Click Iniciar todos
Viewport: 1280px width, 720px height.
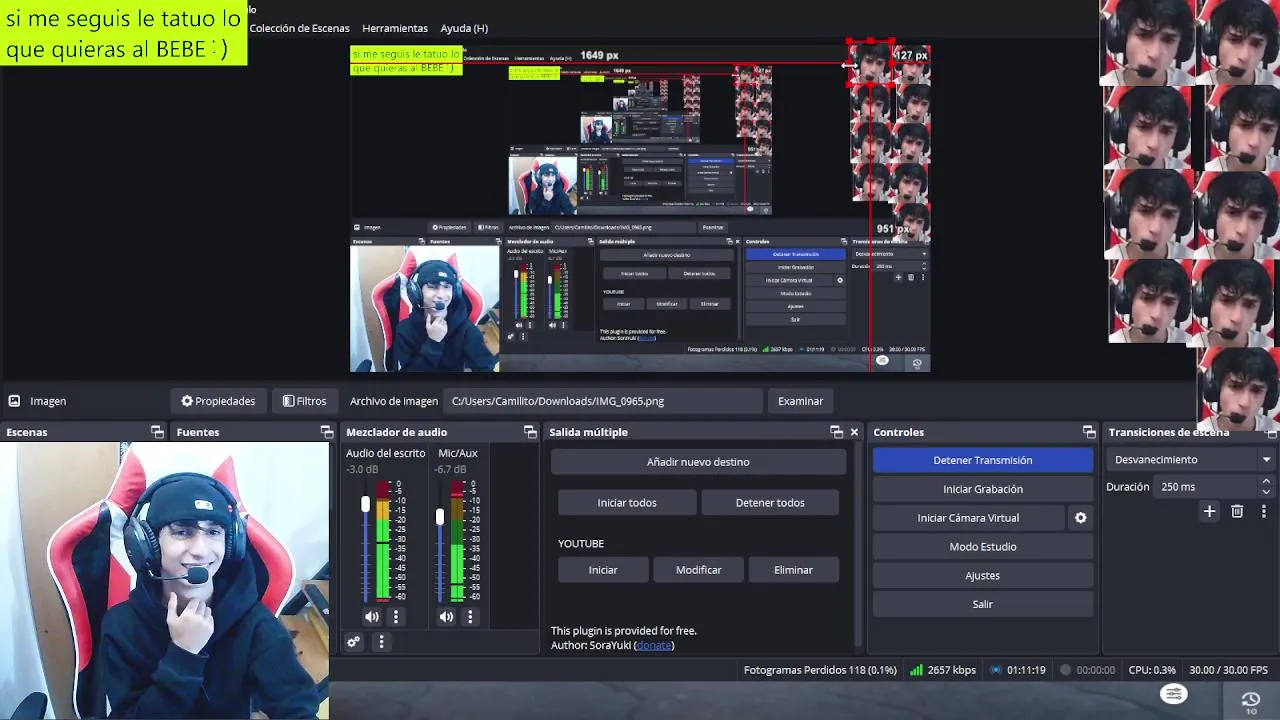point(627,503)
